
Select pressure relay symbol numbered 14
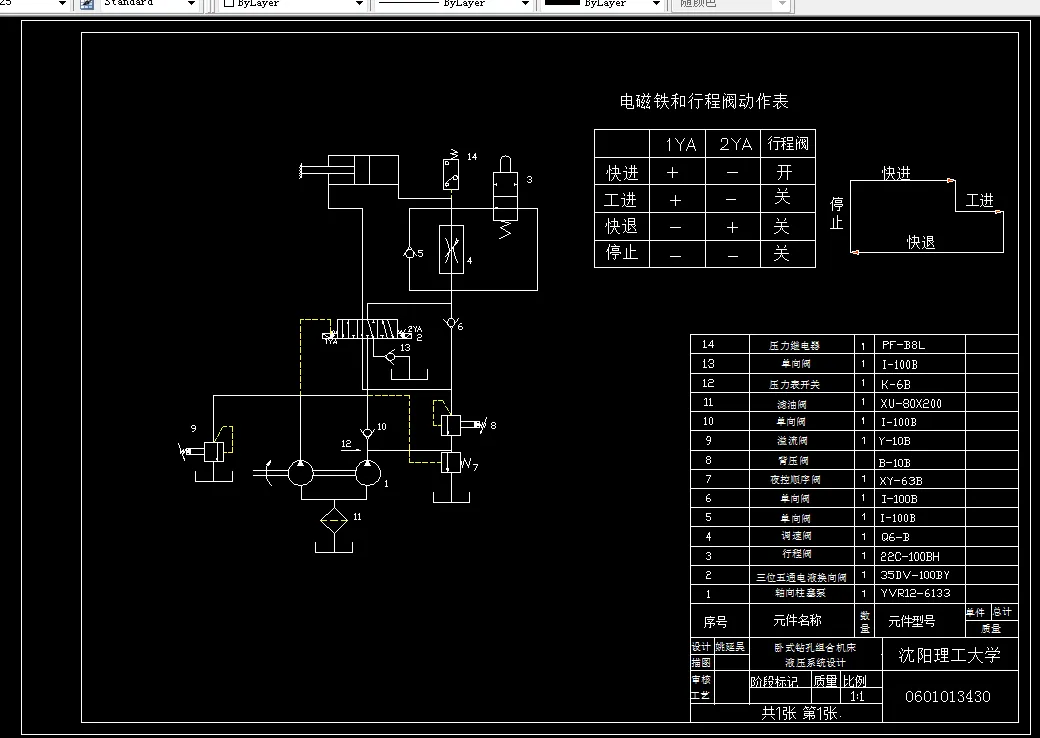click(450, 170)
